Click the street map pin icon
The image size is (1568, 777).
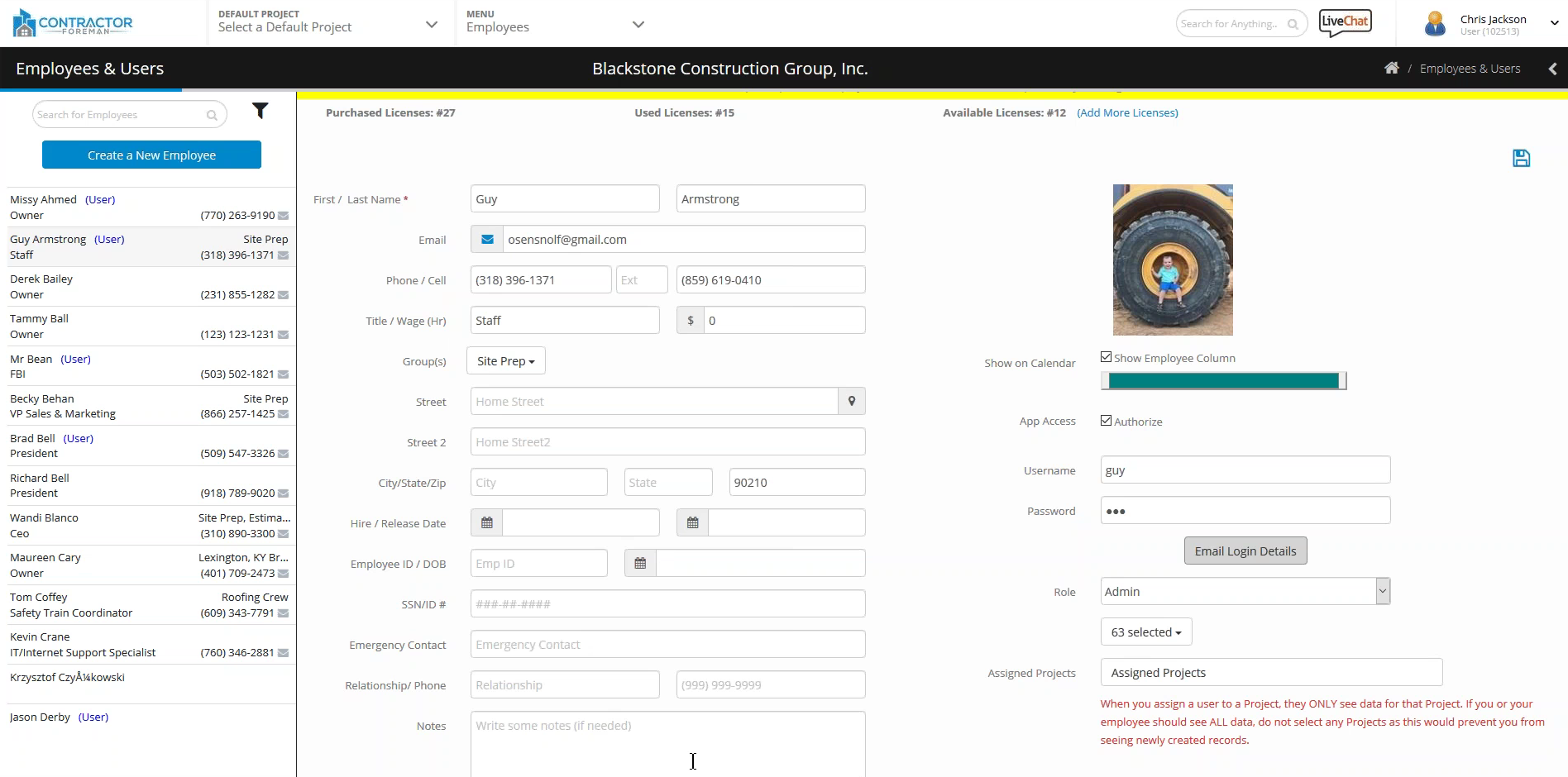[x=851, y=402]
